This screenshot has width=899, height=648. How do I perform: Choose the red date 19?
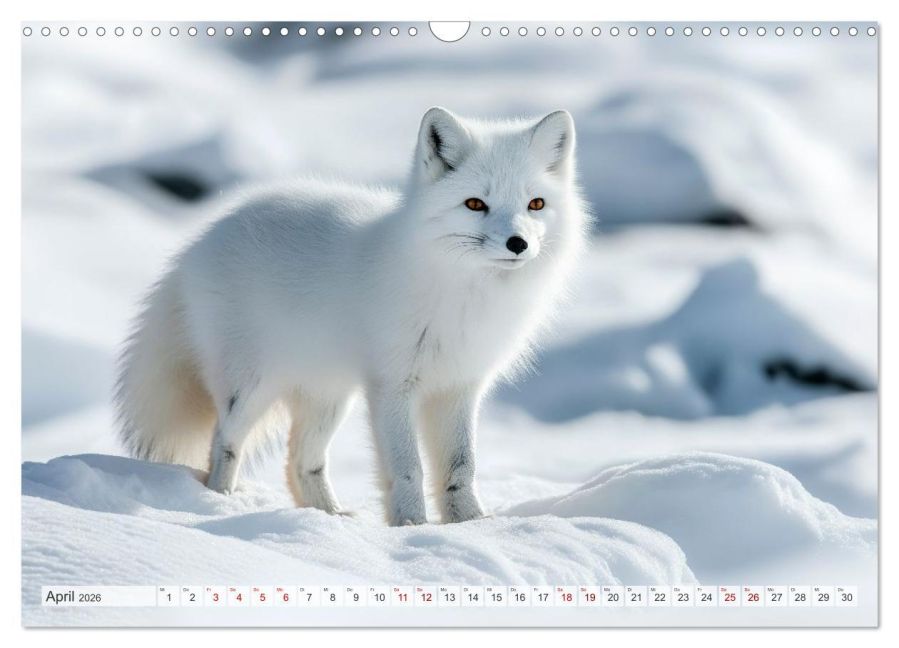pyautogui.click(x=590, y=597)
